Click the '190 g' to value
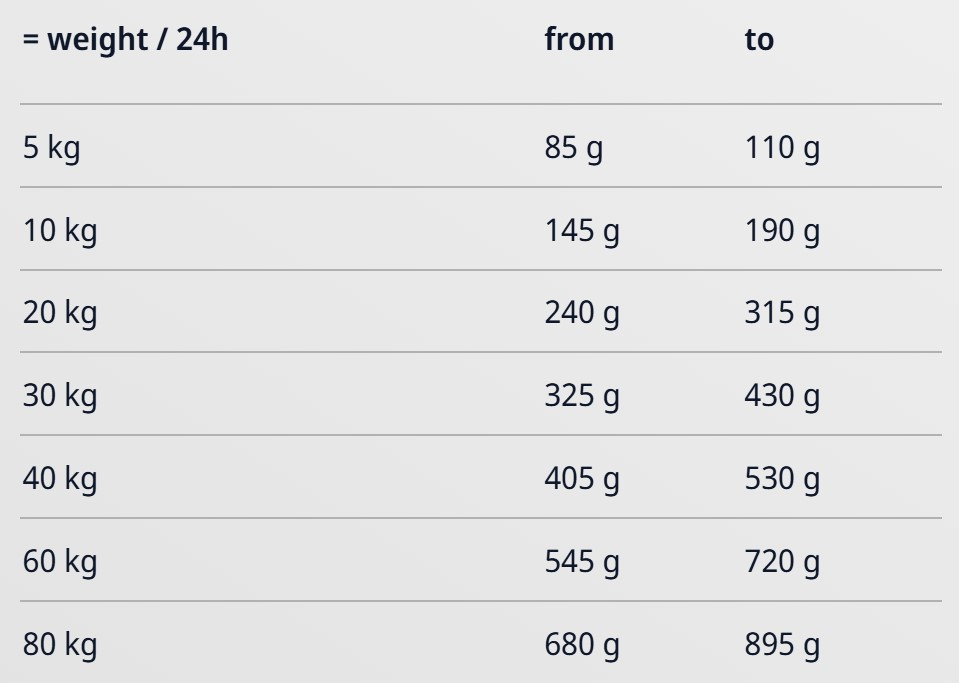Image resolution: width=959 pixels, height=683 pixels. [782, 231]
